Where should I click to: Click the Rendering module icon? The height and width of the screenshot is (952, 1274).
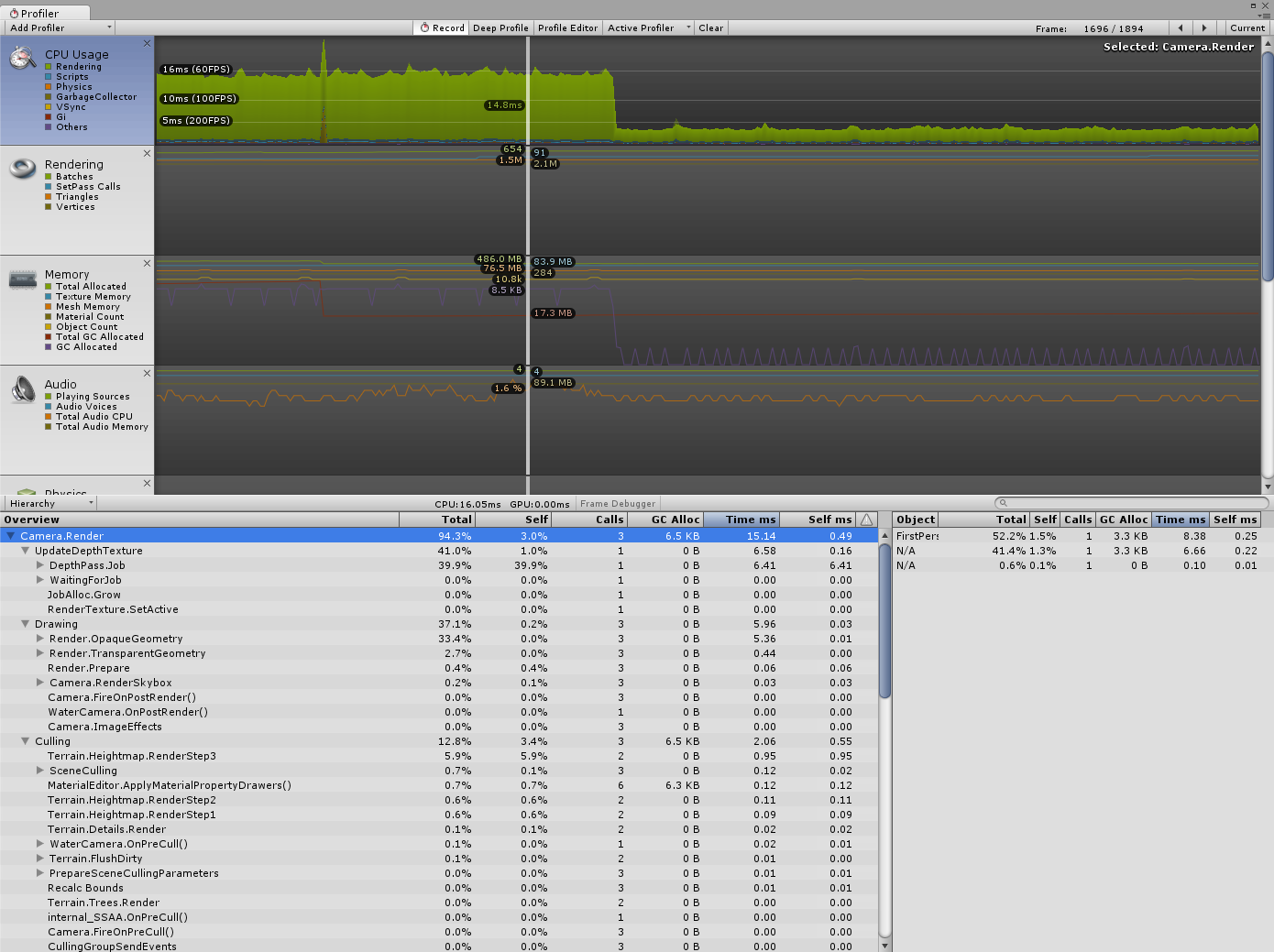click(22, 169)
